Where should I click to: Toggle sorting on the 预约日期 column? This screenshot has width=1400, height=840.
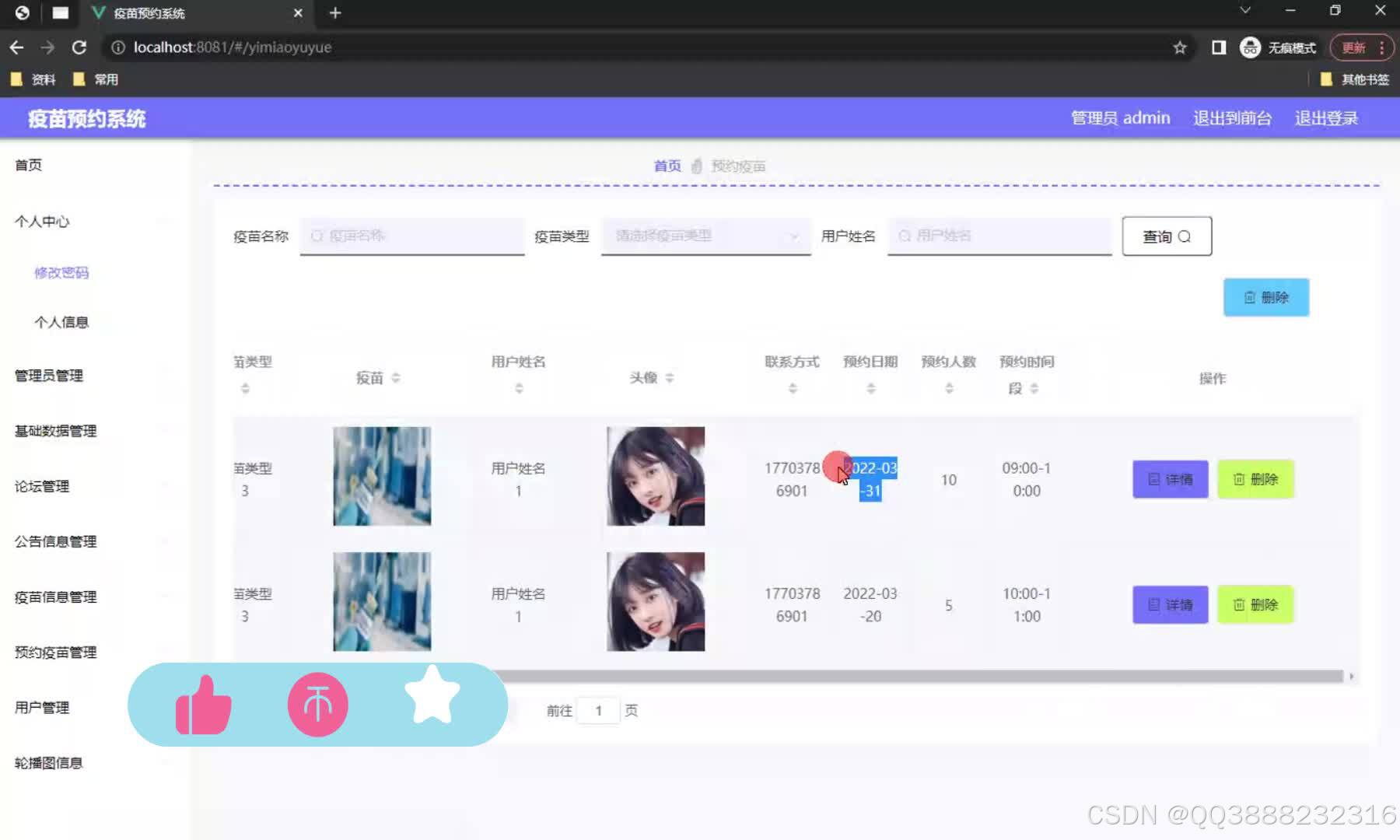870,387
